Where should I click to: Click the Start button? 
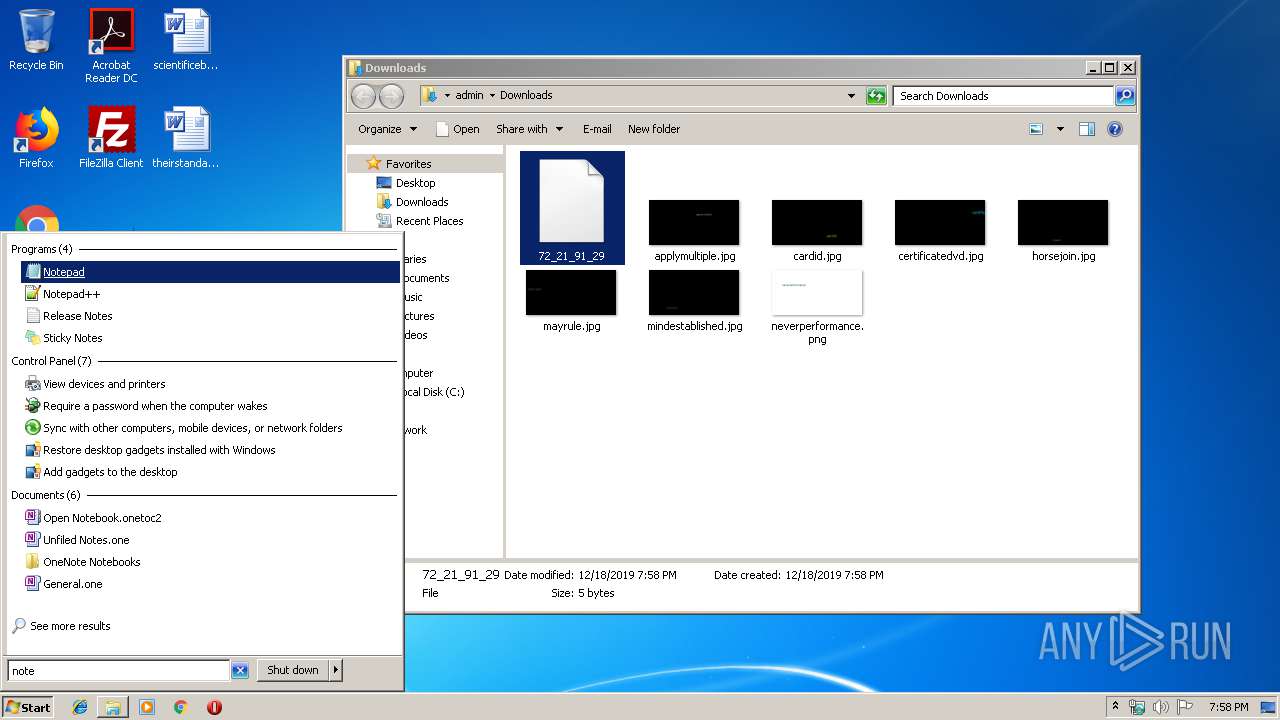28,707
